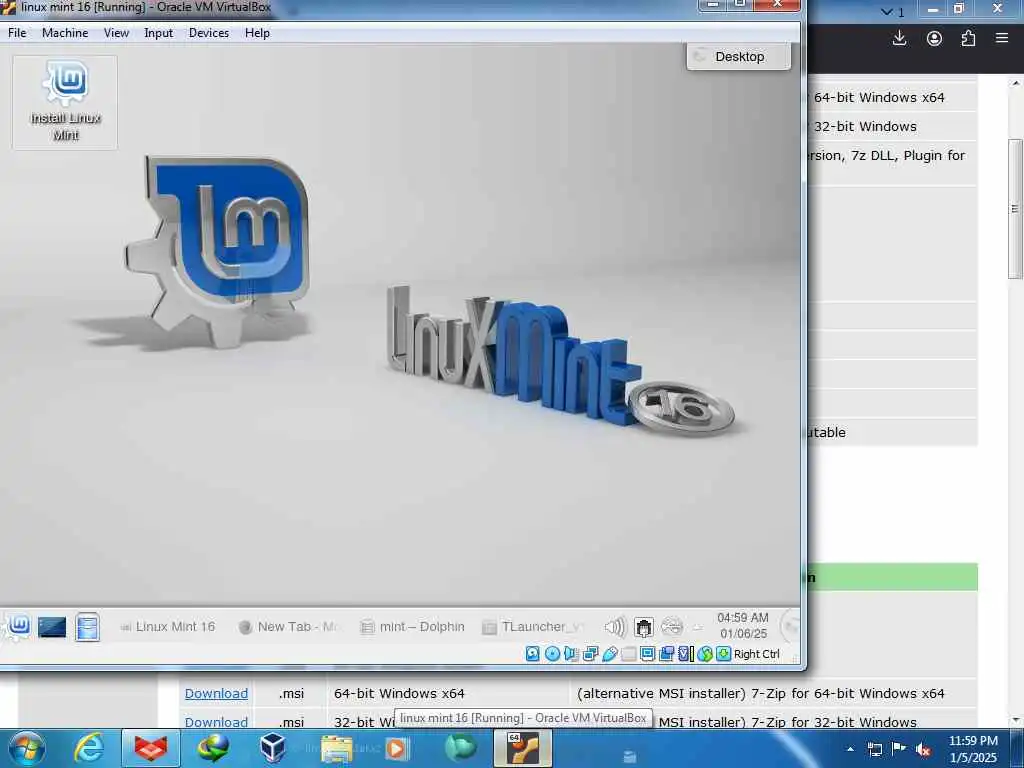This screenshot has height=768, width=1024.
Task: Open the Devices menu
Action: coord(208,33)
